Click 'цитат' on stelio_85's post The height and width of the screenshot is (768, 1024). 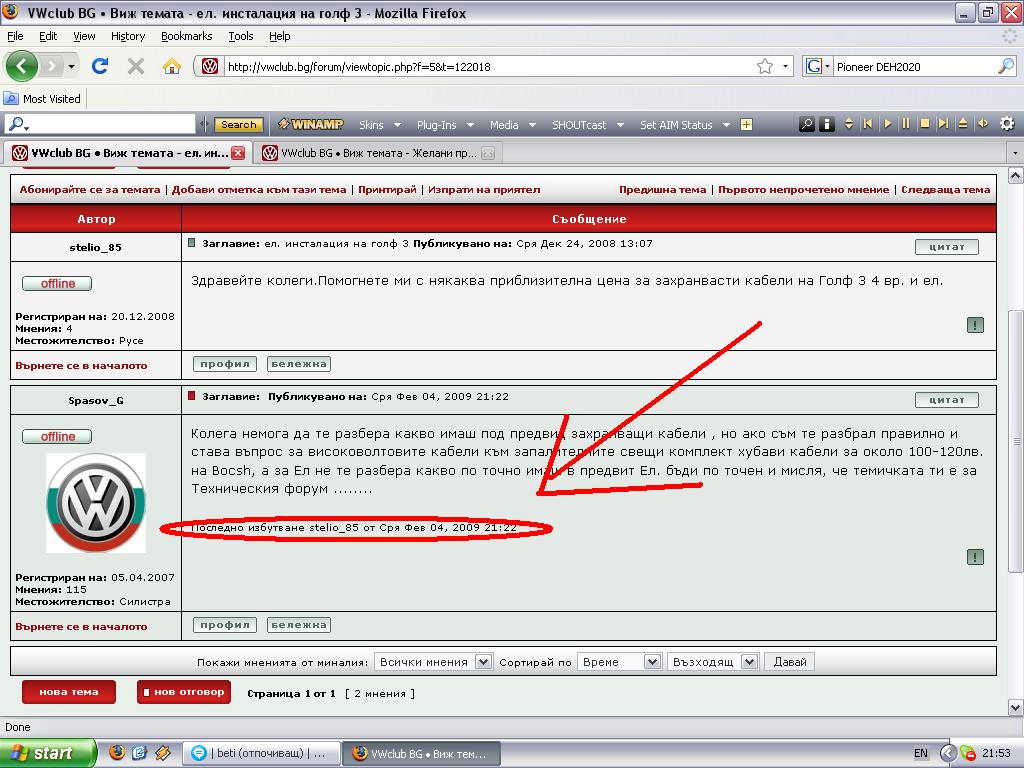(x=946, y=246)
